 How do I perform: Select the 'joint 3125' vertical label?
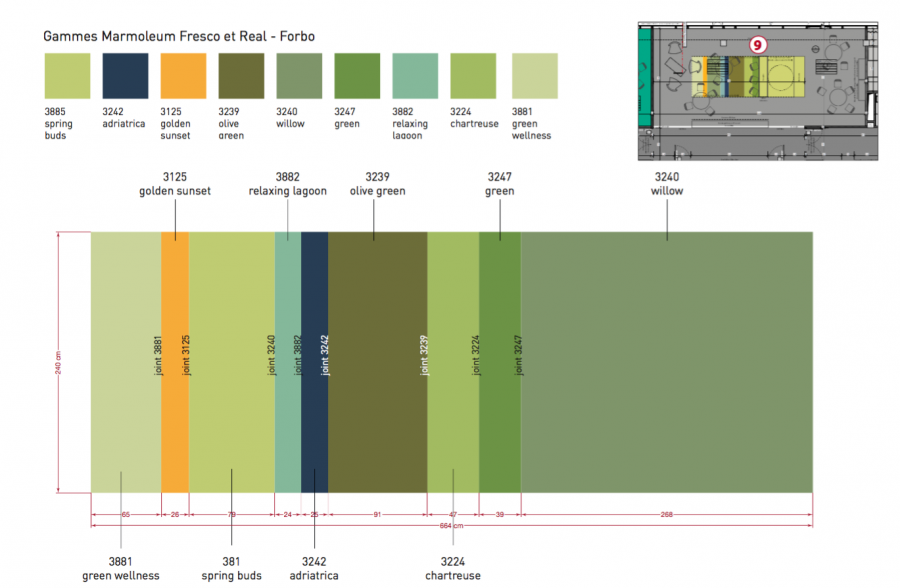point(185,356)
